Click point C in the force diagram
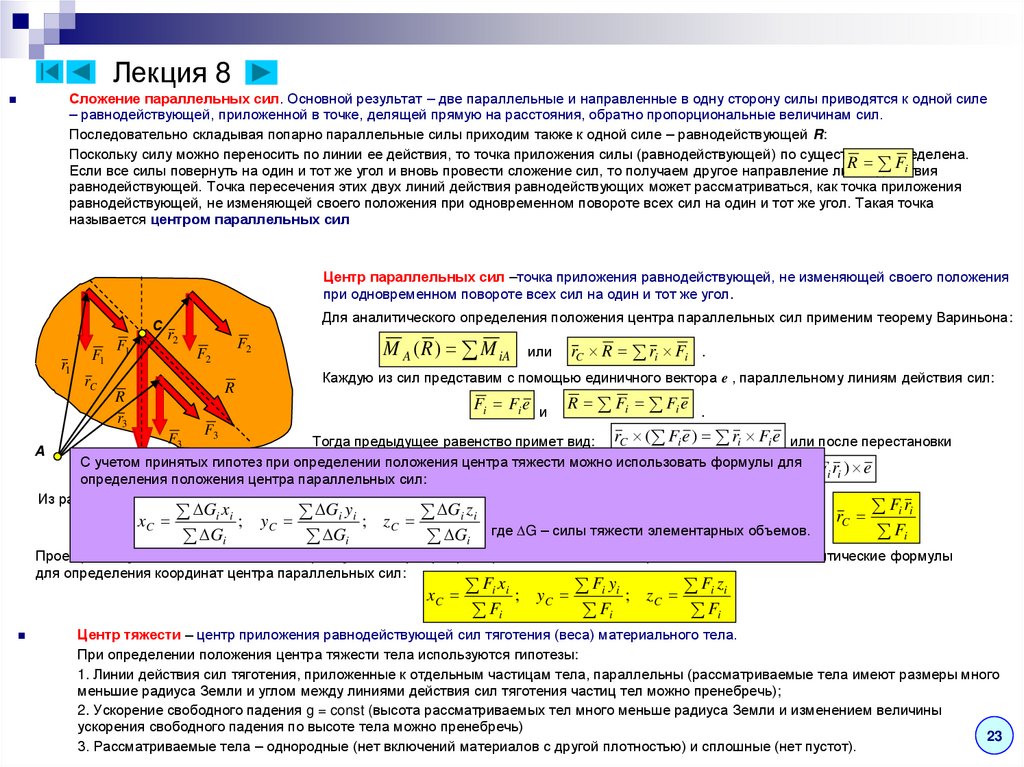1024x767 pixels. tap(142, 334)
